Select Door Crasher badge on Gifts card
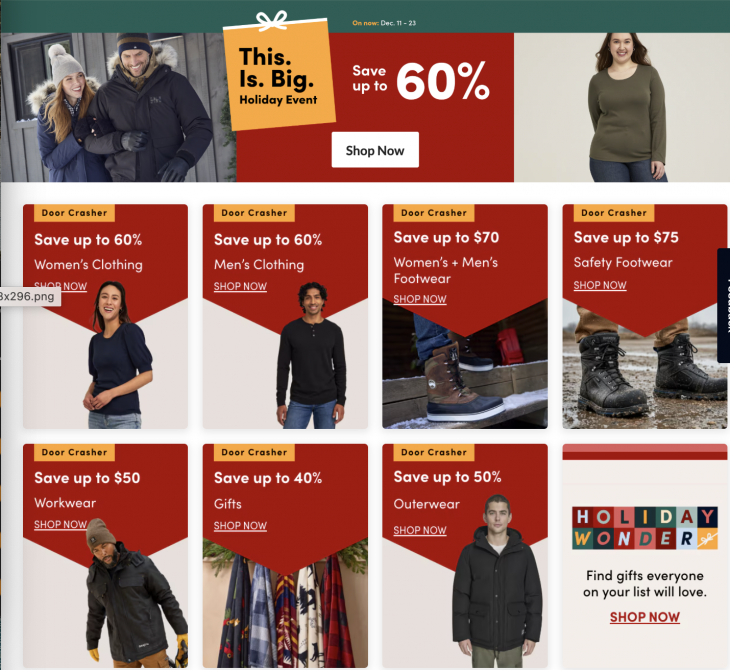730x670 pixels. coord(254,452)
